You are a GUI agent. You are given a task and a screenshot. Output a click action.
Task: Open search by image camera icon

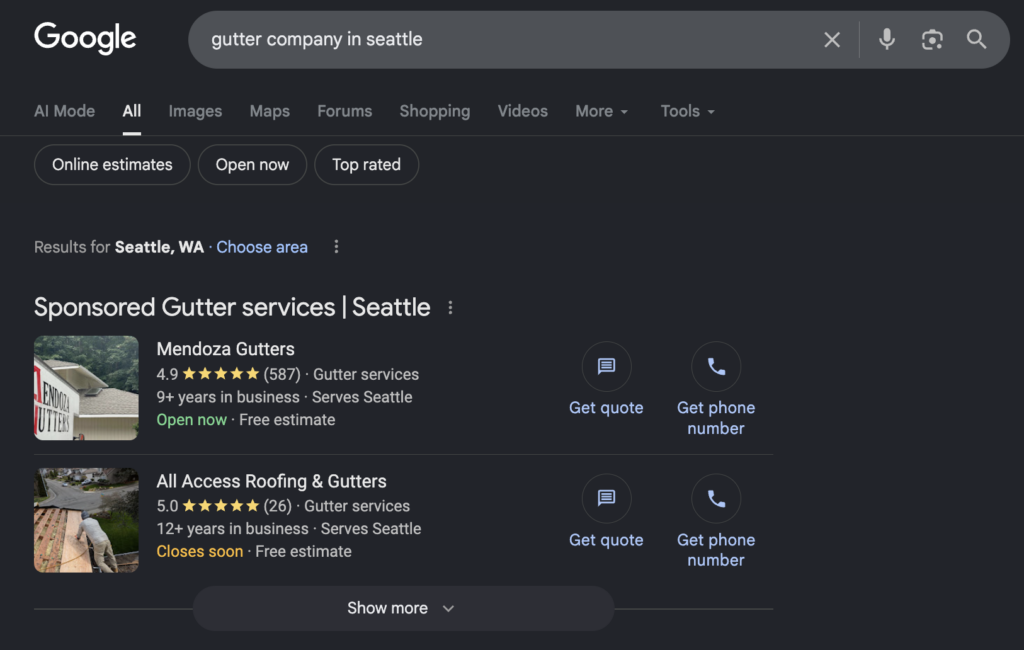point(932,40)
